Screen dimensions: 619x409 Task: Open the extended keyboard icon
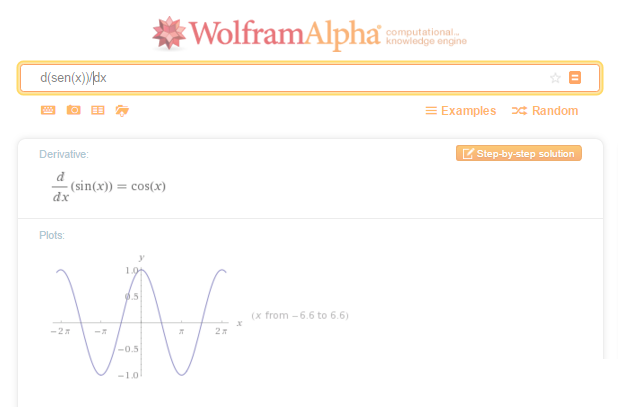[48, 110]
